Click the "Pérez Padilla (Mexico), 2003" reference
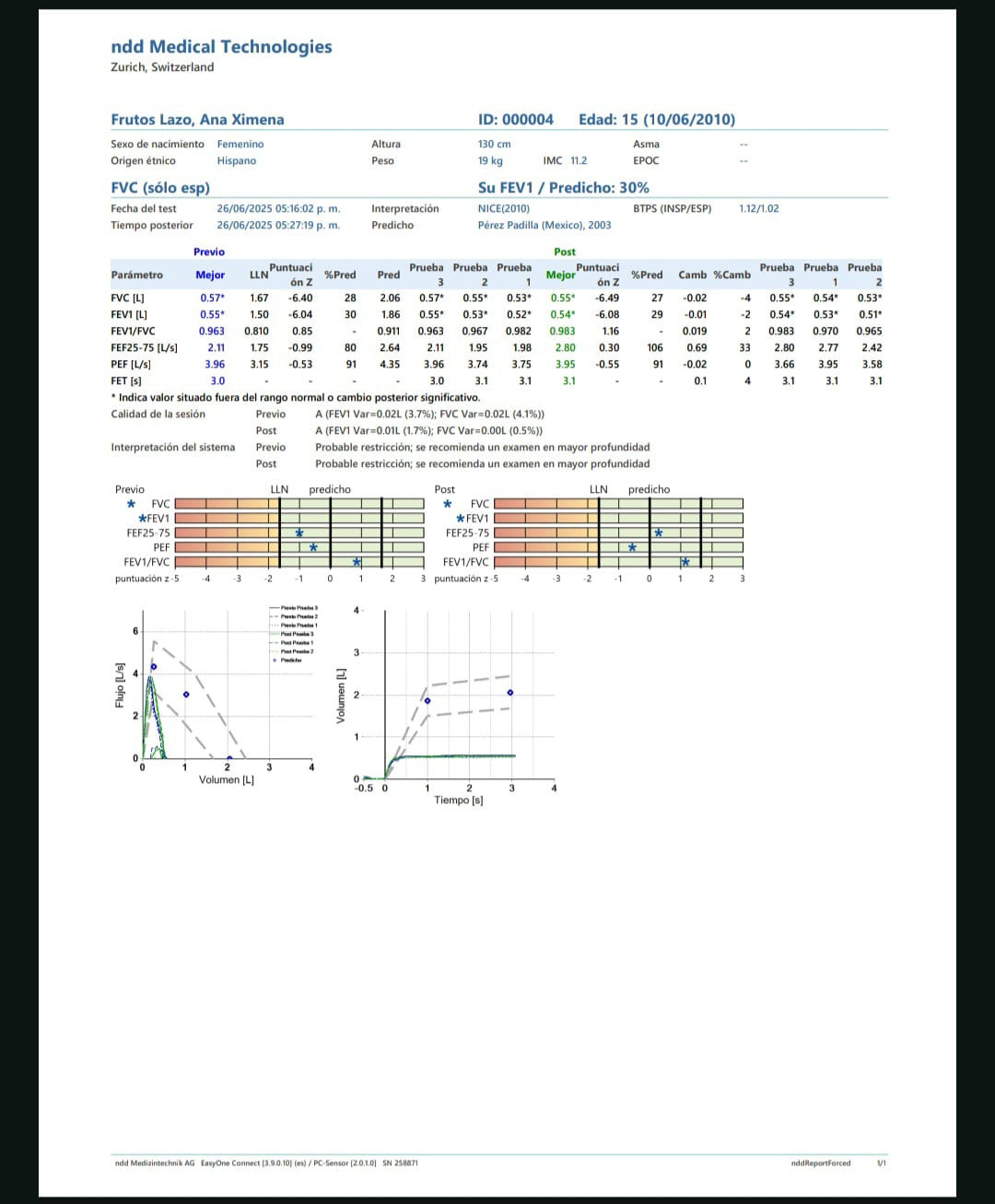The image size is (995, 1204). (x=544, y=225)
